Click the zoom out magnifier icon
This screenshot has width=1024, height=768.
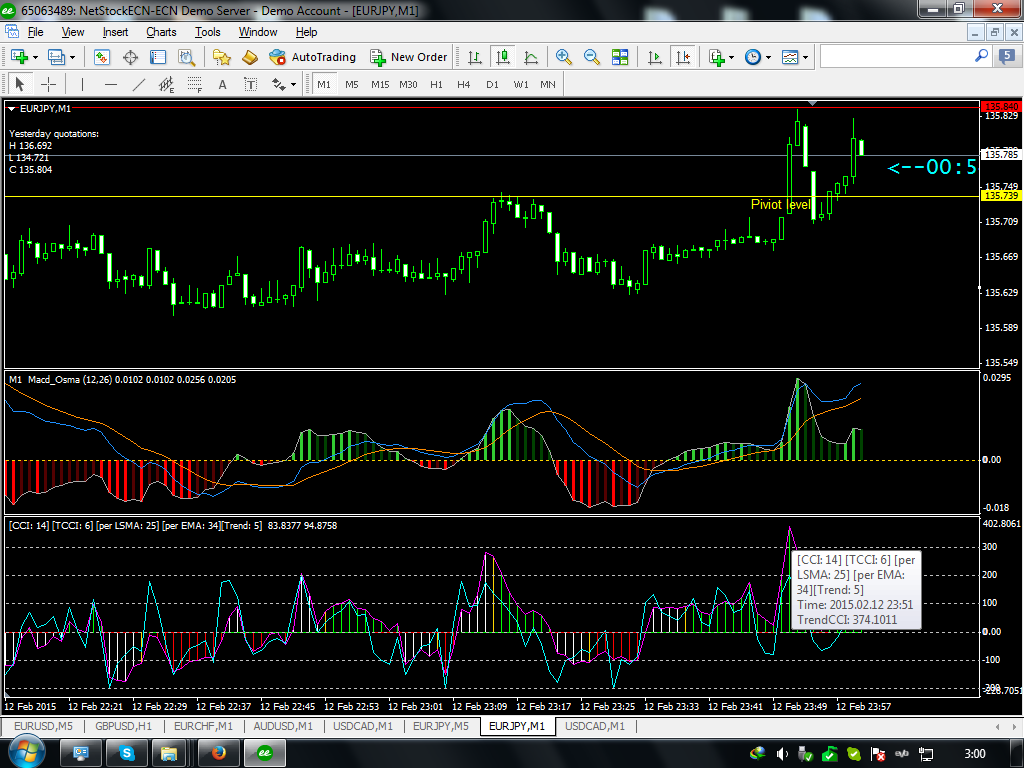(x=592, y=57)
